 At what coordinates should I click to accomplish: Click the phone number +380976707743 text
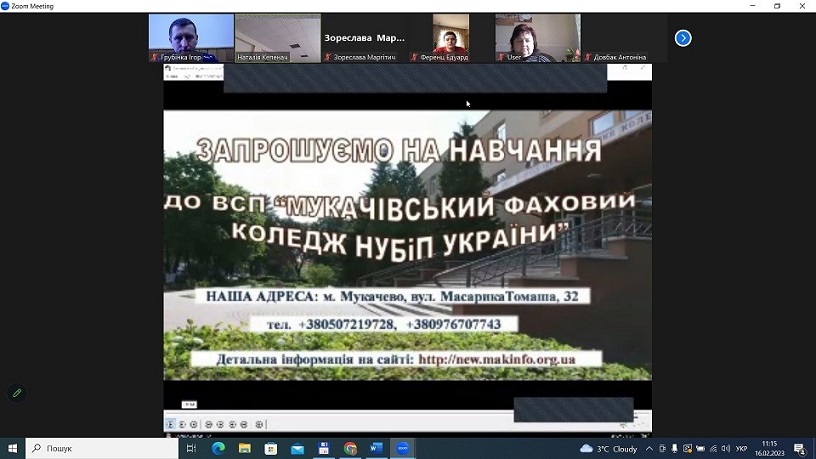coord(453,324)
